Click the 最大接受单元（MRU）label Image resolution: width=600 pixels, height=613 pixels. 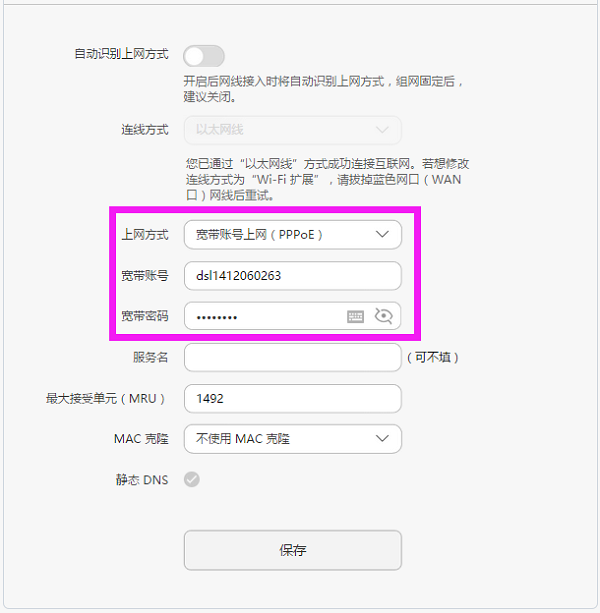105,398
